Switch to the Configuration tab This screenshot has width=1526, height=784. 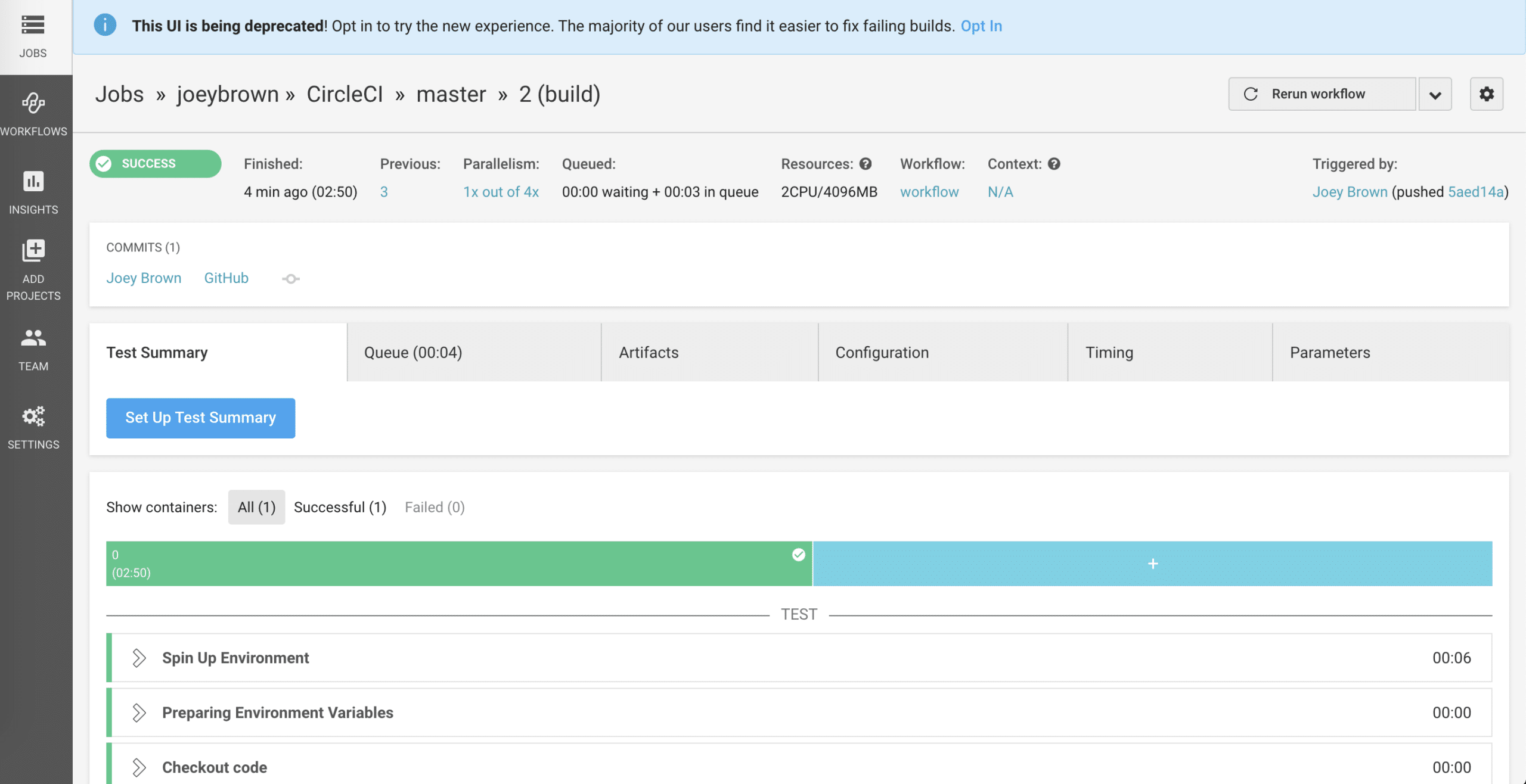click(882, 353)
